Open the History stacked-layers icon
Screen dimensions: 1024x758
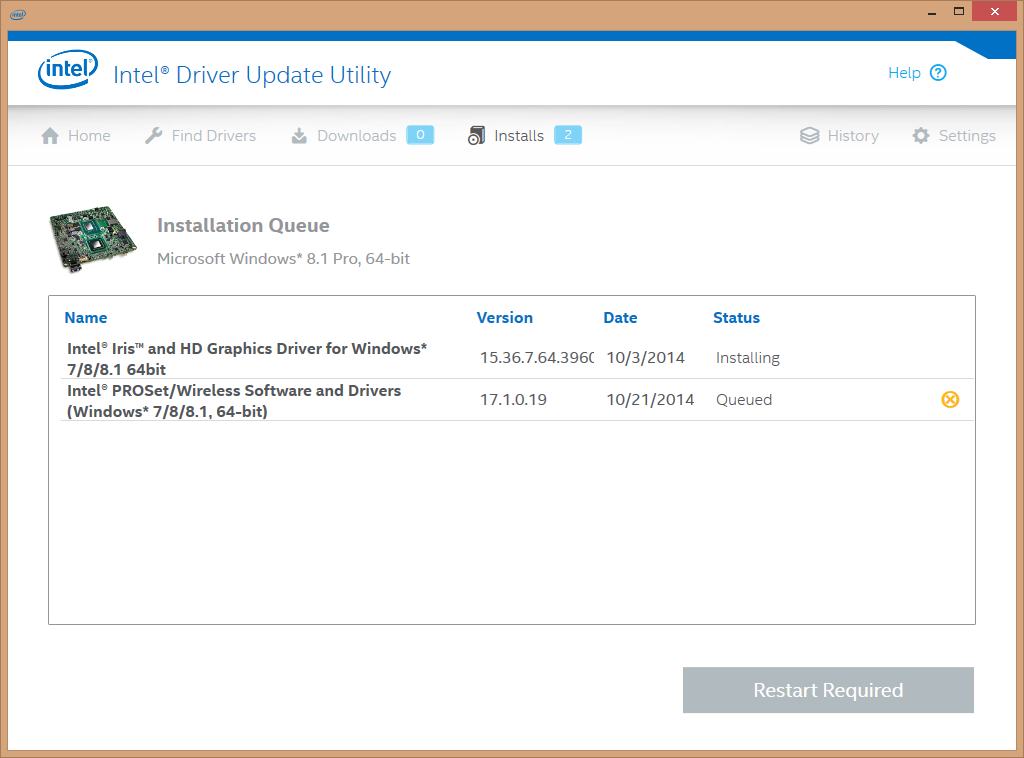808,135
